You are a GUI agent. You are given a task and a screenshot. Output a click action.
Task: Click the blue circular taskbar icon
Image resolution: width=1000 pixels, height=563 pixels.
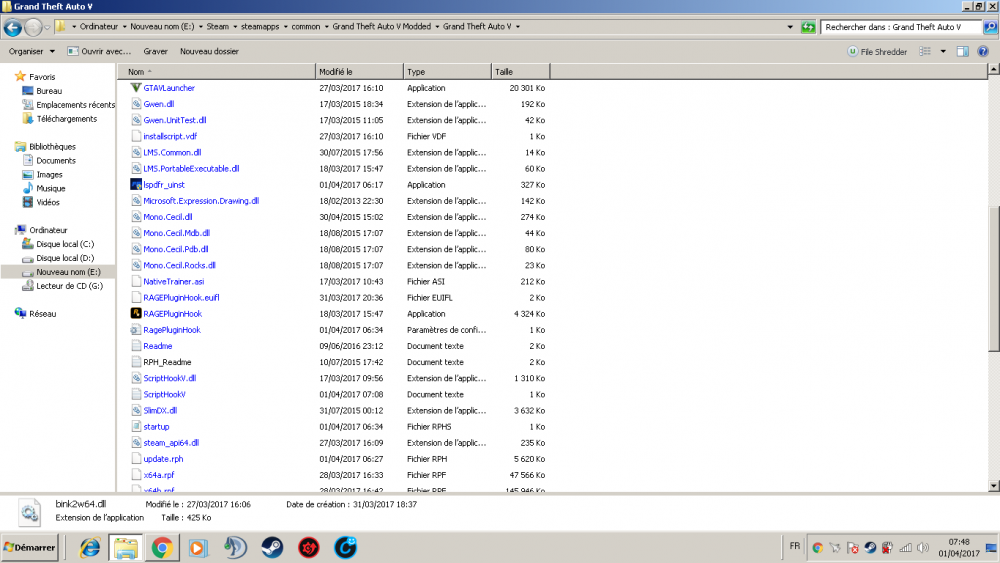coord(345,548)
